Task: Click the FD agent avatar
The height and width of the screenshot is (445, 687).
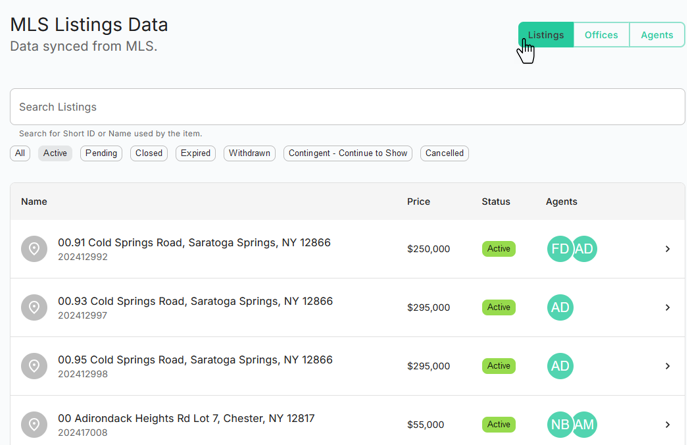Action: (x=560, y=249)
